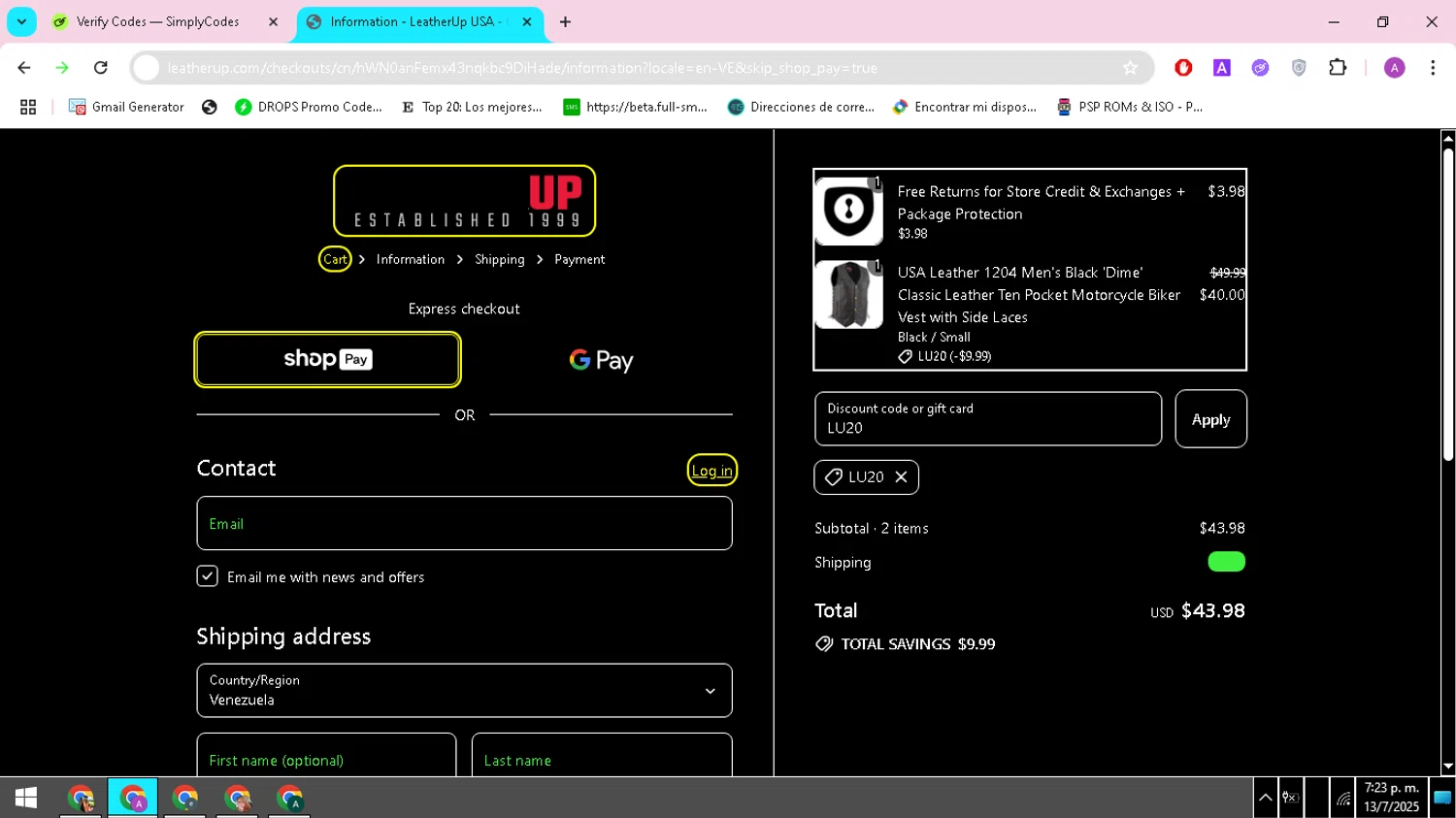Open the Extensions puzzle menu

1338,68
